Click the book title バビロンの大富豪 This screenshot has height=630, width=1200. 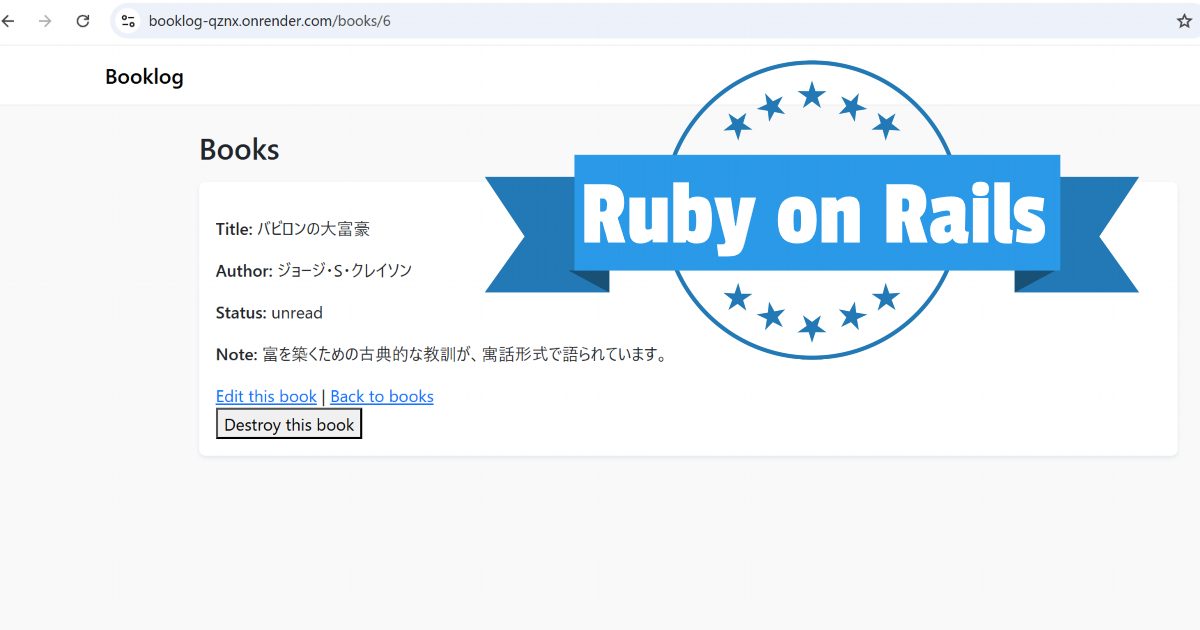(x=313, y=229)
